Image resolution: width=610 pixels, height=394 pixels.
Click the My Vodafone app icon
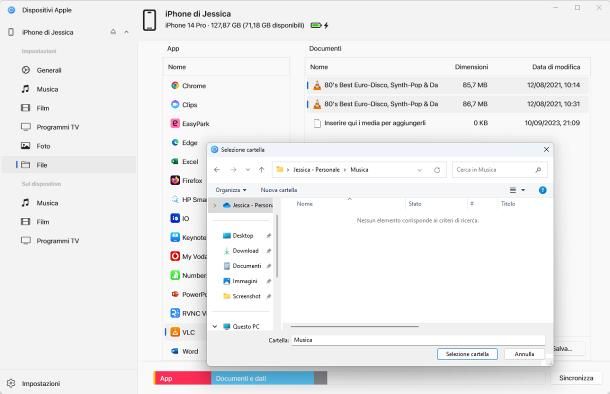175,256
